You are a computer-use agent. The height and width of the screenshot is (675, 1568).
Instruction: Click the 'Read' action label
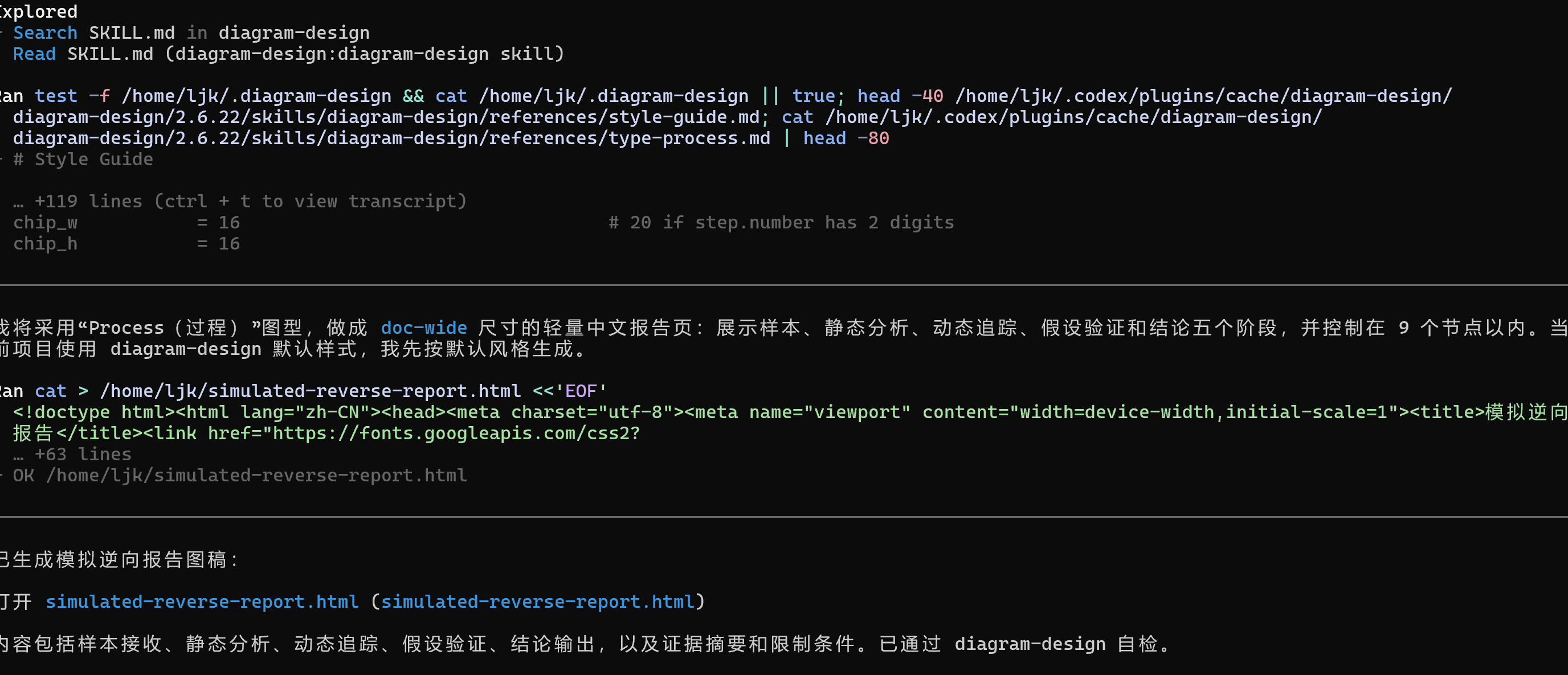pyautogui.click(x=34, y=54)
